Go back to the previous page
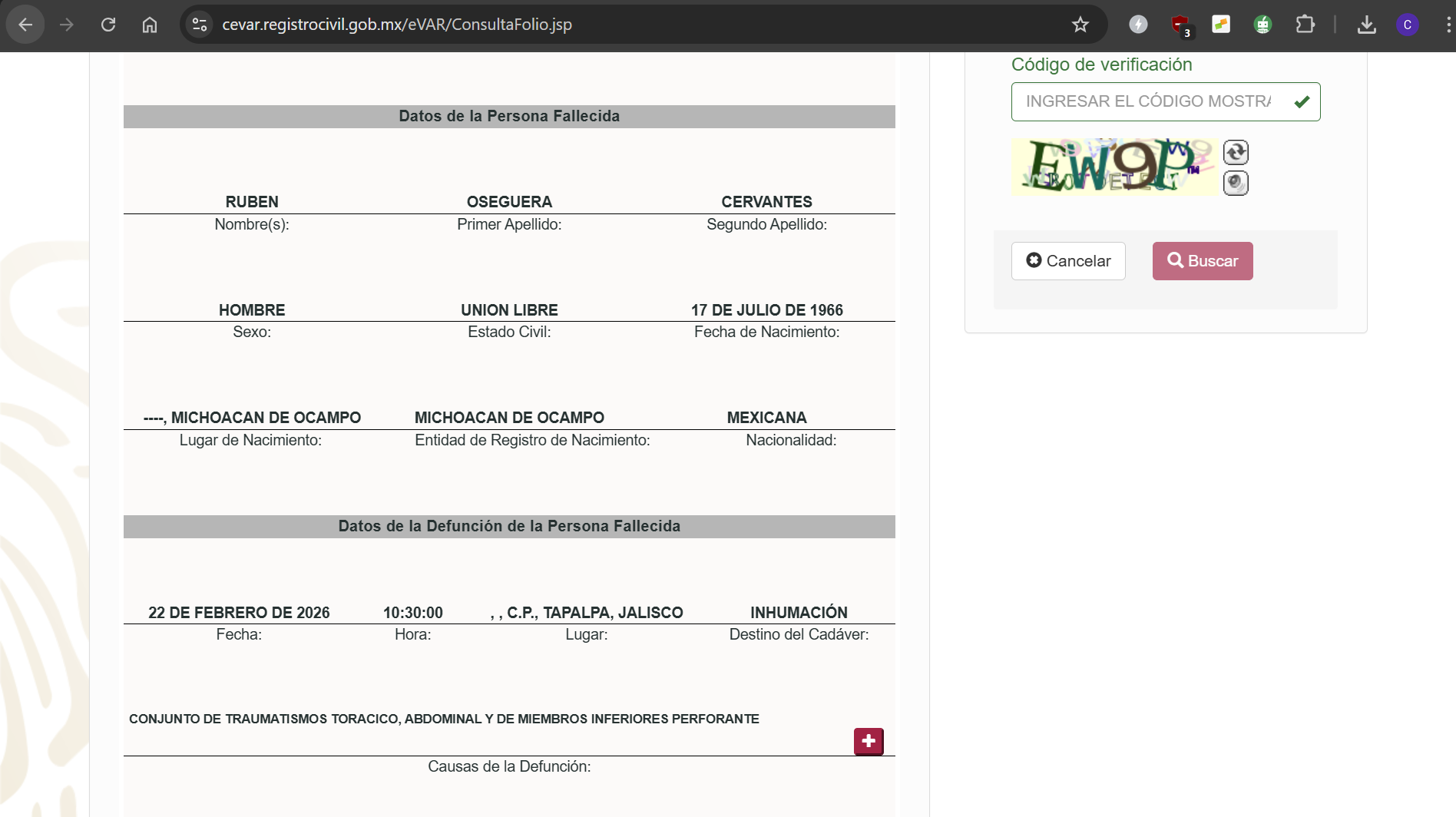Viewport: 1456px width, 817px height. point(25,25)
